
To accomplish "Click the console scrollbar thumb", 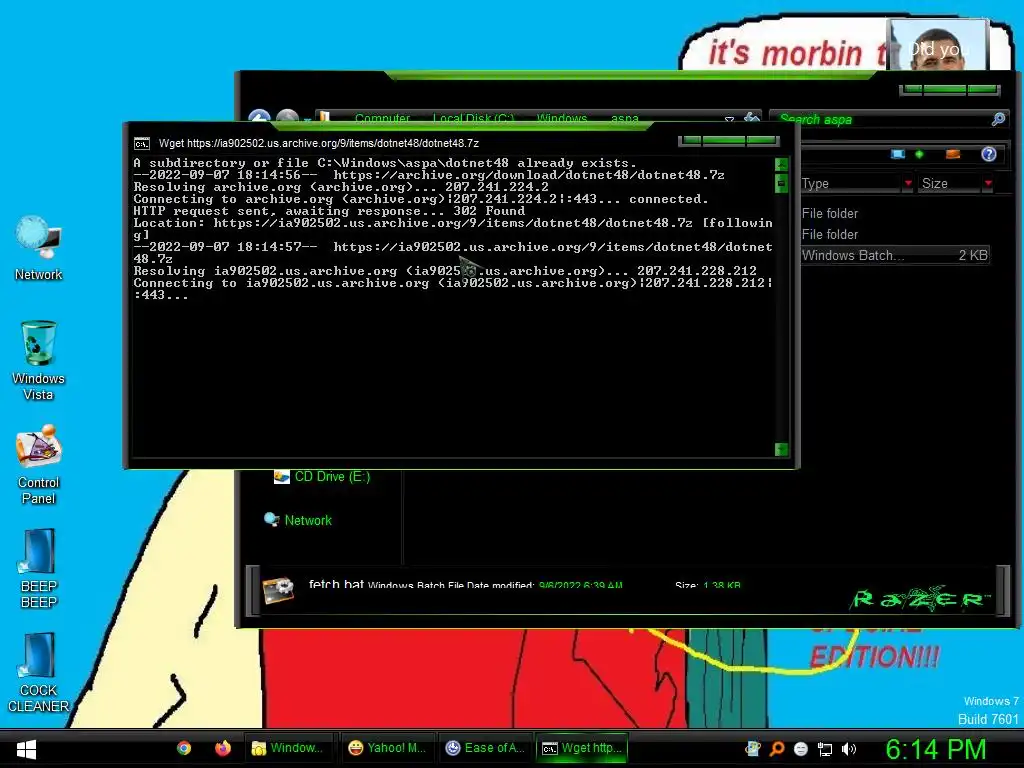I will (x=781, y=184).
